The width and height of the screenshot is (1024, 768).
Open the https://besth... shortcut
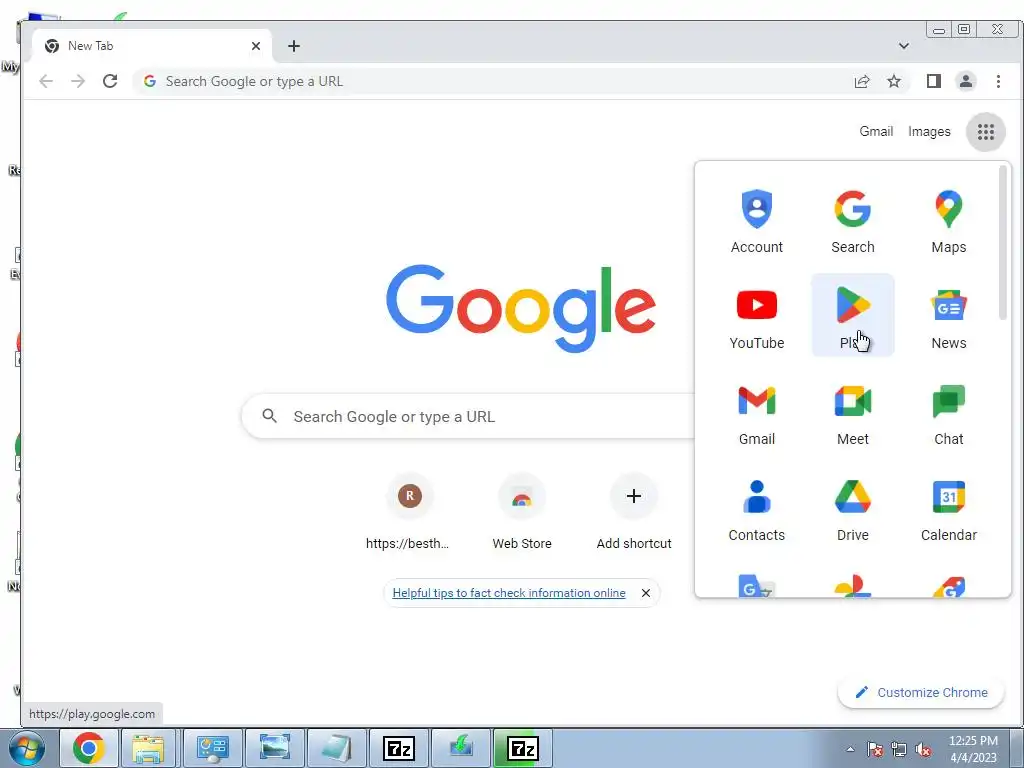[409, 512]
